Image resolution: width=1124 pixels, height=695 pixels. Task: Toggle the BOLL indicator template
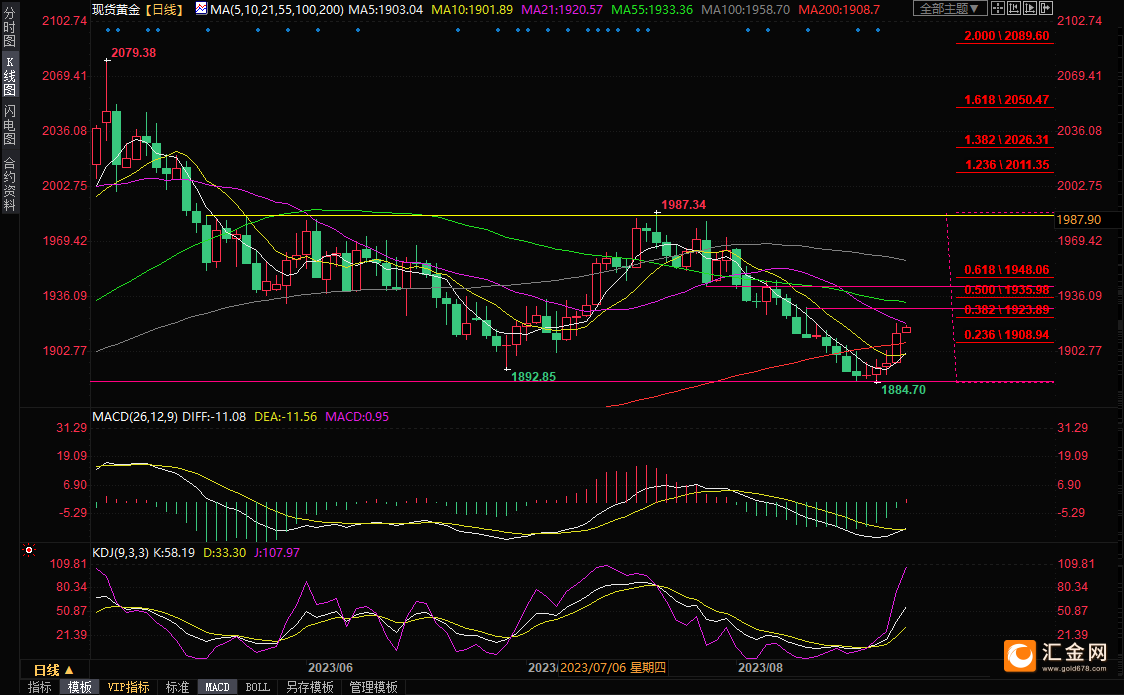[x=257, y=687]
